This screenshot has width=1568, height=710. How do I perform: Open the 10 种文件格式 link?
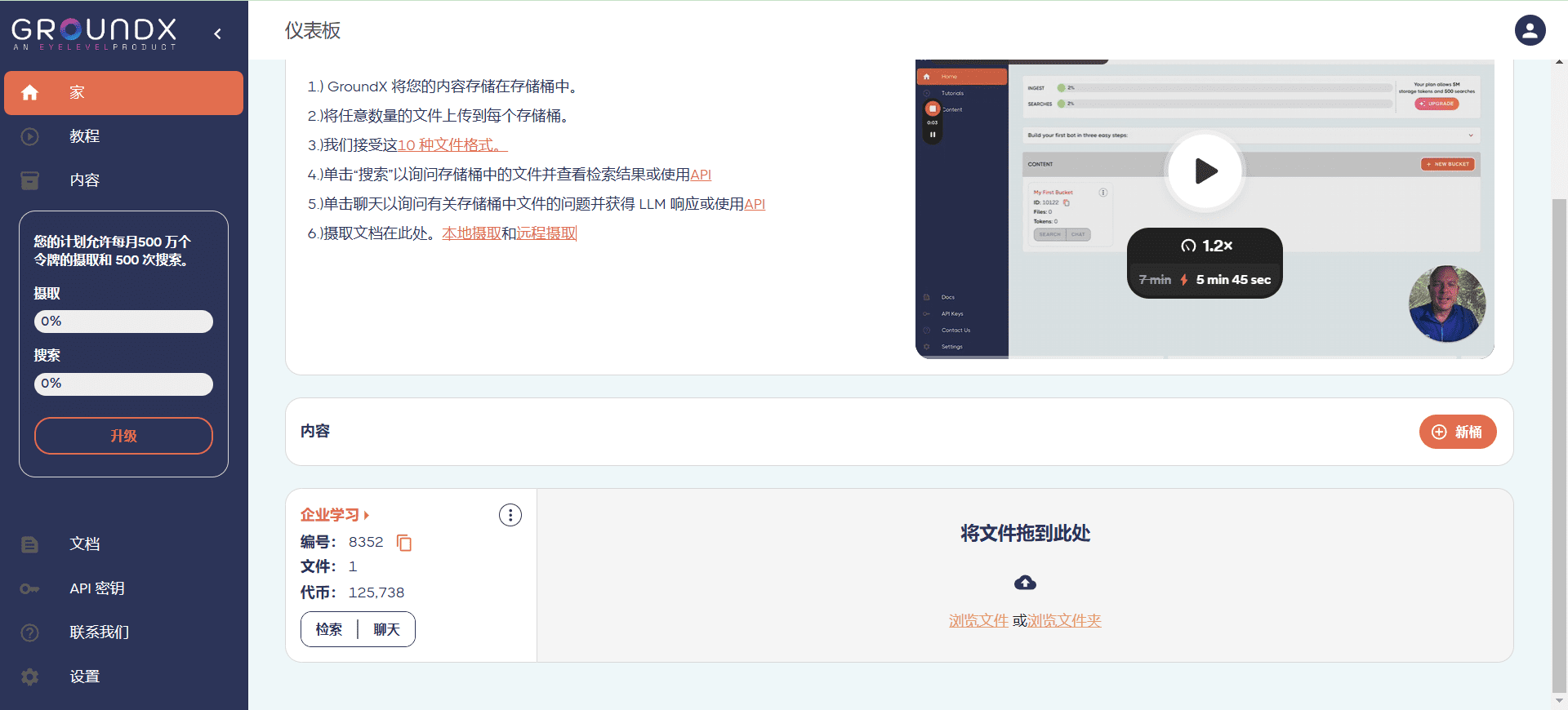point(452,145)
